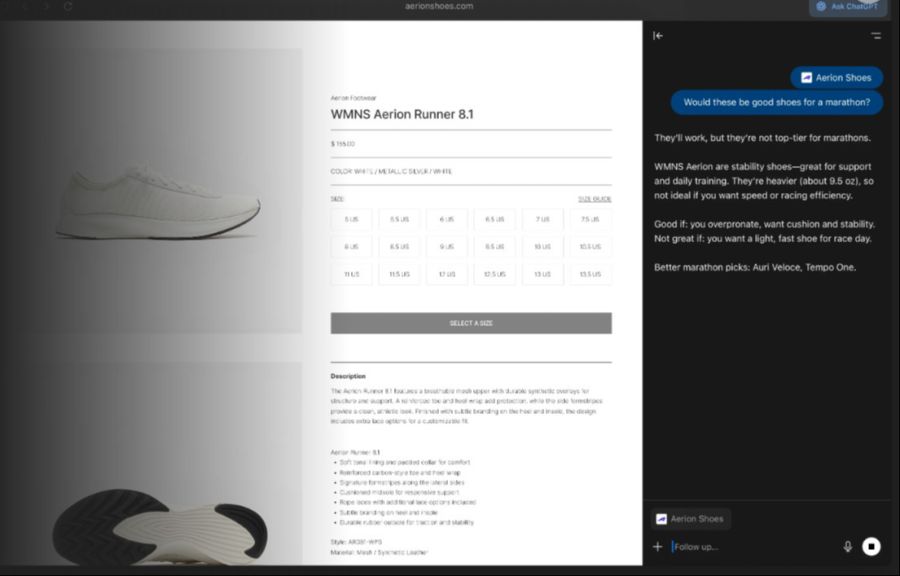Select the 5 US size option
This screenshot has width=900, height=576.
coord(351,219)
